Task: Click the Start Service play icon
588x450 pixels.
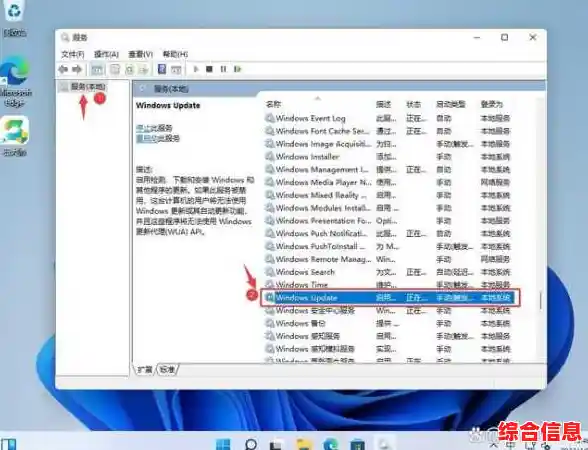Action: [196, 69]
